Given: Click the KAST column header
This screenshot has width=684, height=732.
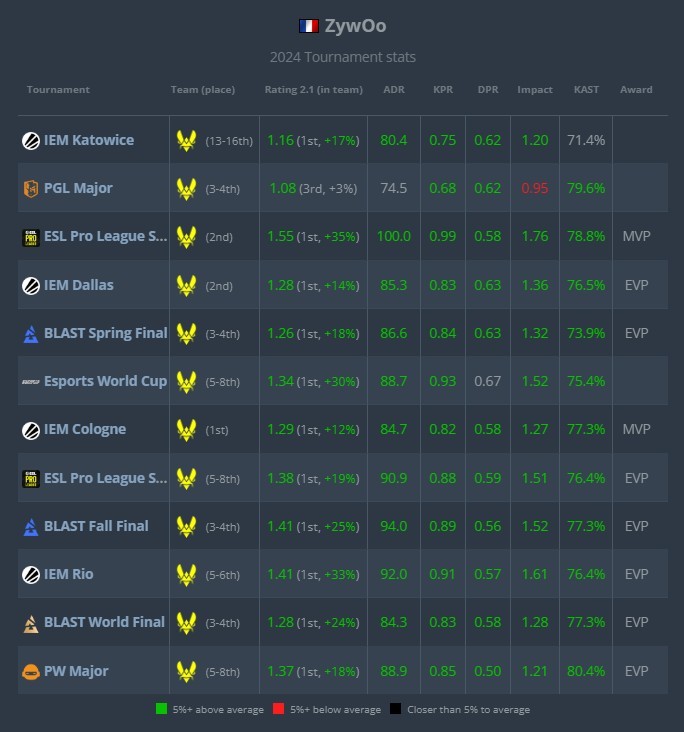Looking at the screenshot, I should 586,89.
